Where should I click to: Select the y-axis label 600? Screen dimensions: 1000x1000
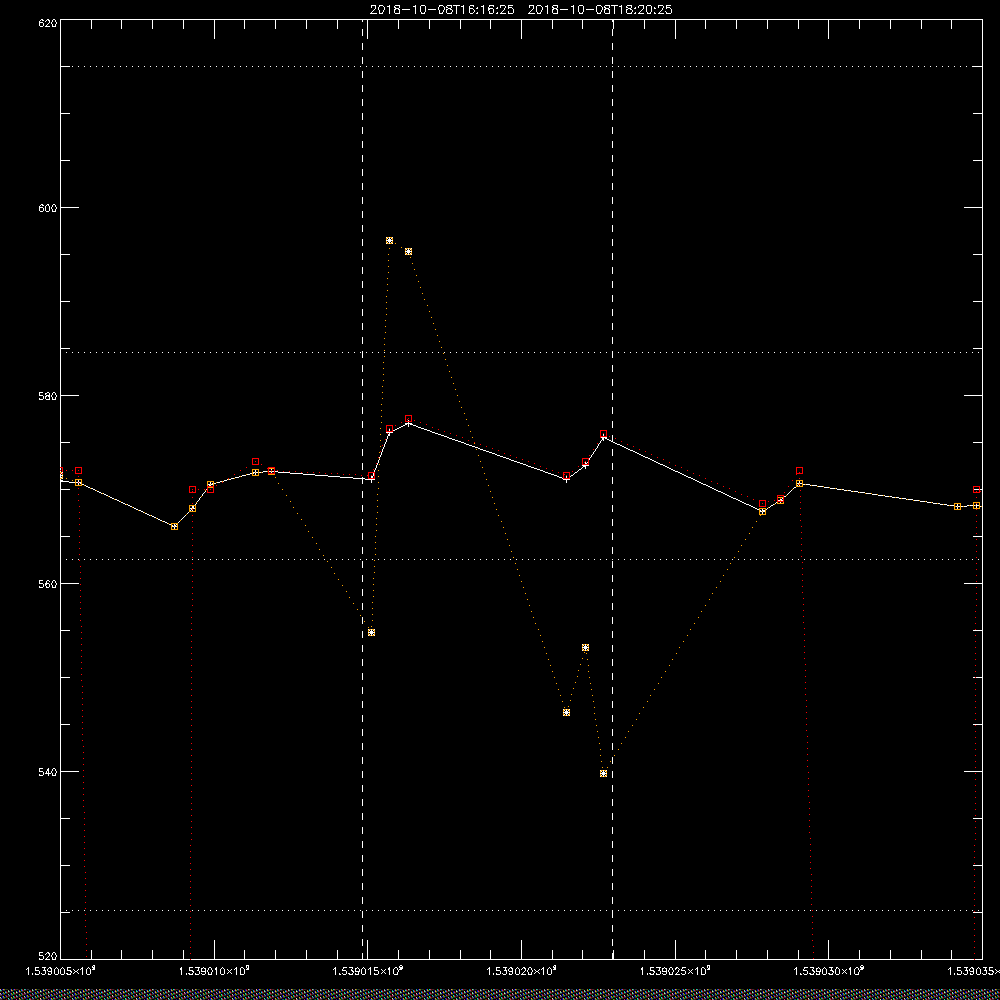[x=48, y=208]
